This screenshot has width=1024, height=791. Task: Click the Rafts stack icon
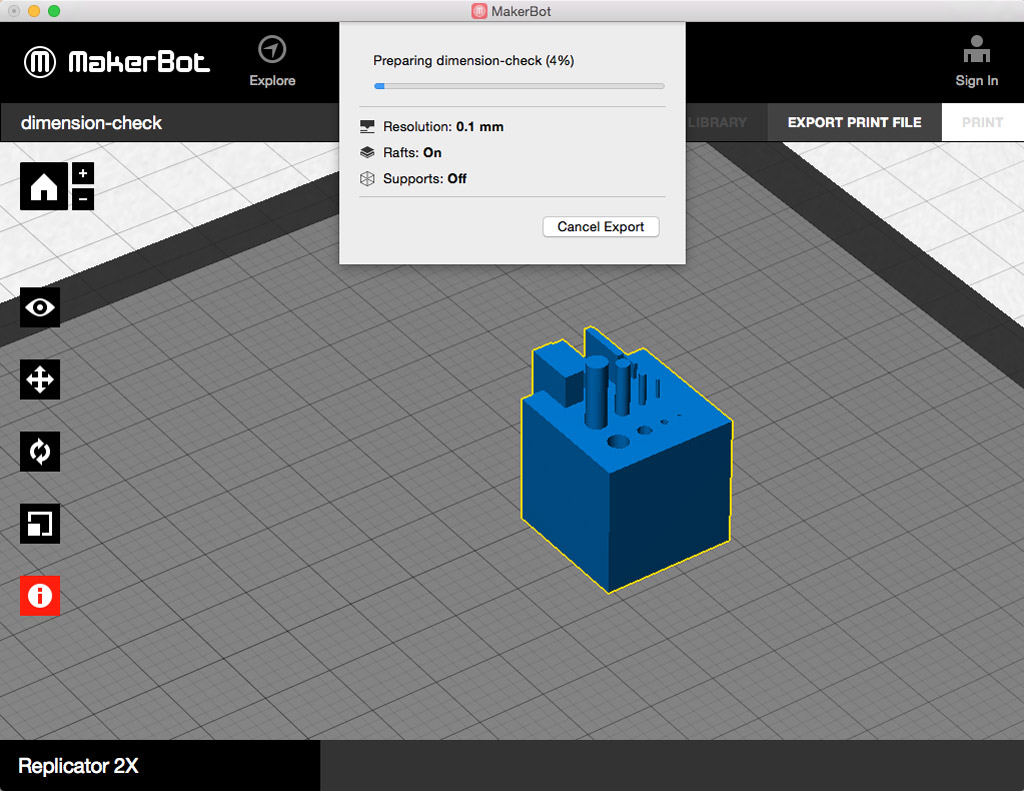[367, 152]
